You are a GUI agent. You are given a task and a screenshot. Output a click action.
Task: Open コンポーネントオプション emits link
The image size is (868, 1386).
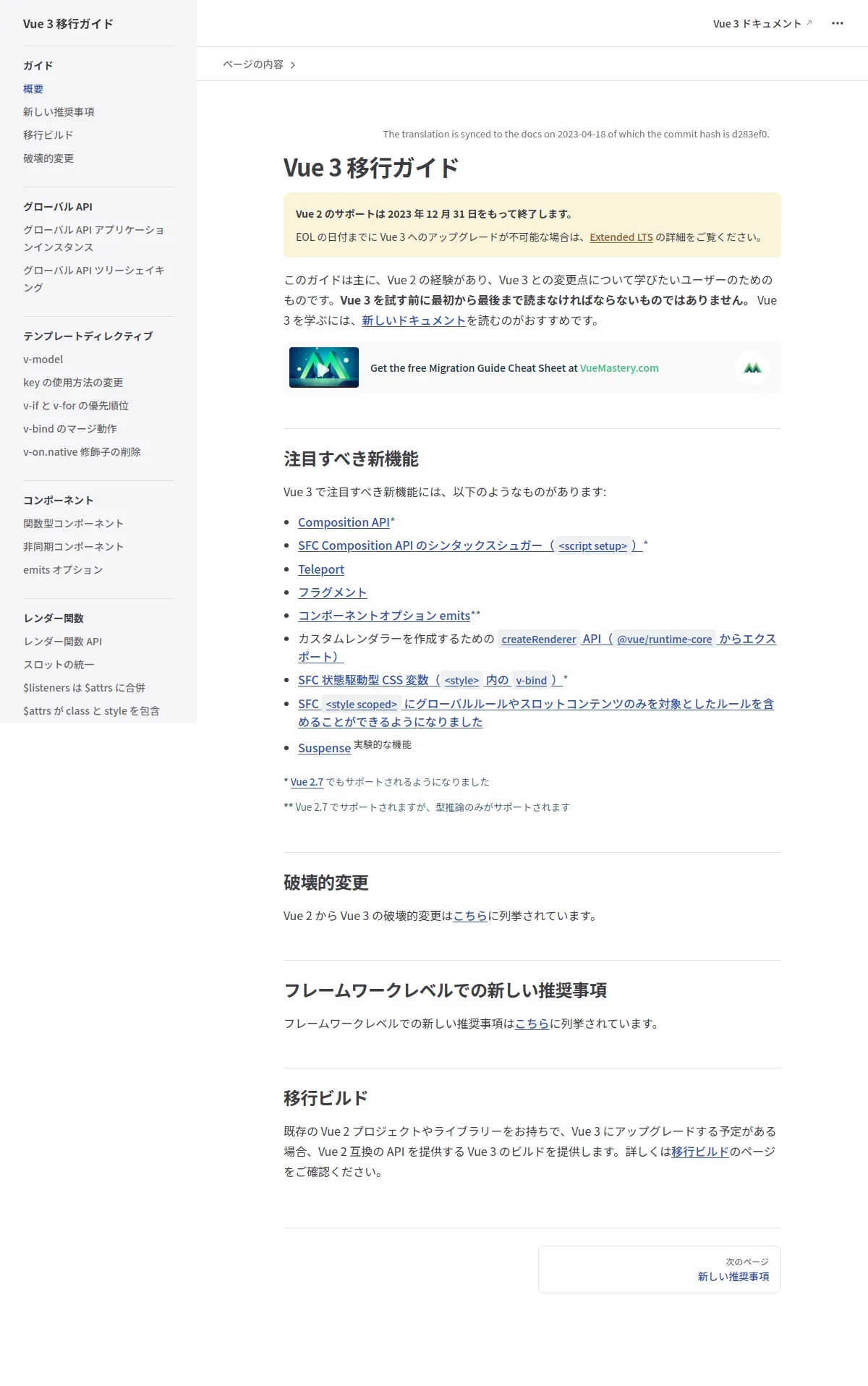coord(384,616)
